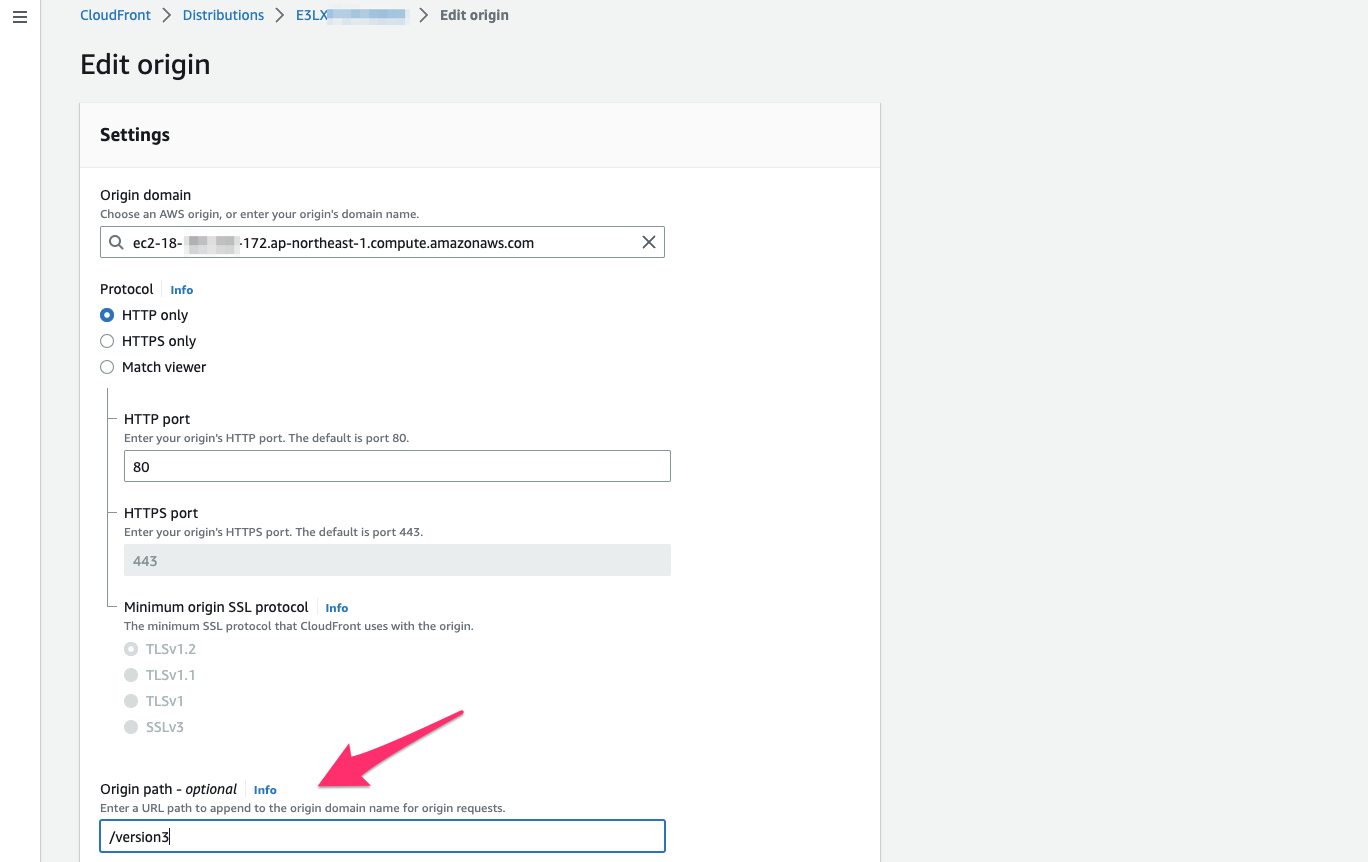Select the HTTPS only protocol option

107,341
